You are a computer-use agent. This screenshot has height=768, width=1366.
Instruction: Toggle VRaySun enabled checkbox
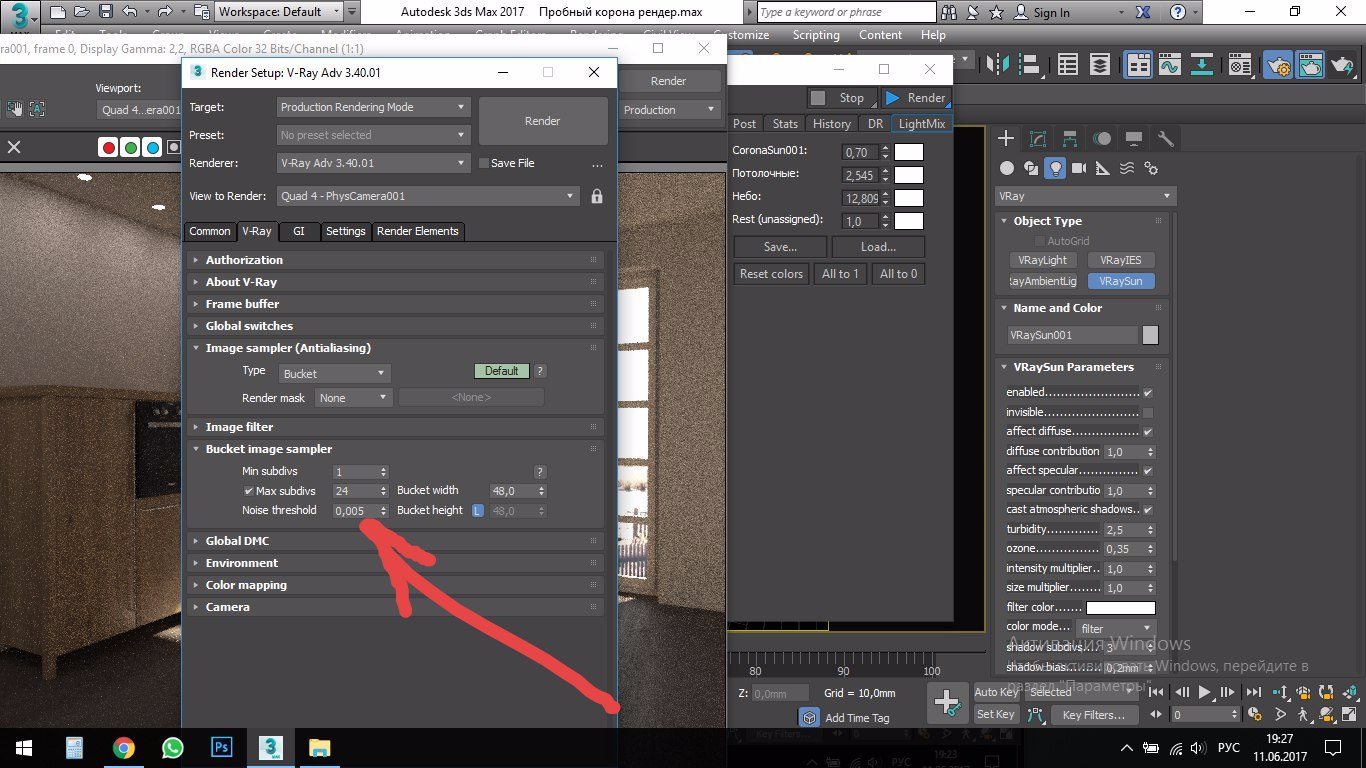[x=1148, y=393]
